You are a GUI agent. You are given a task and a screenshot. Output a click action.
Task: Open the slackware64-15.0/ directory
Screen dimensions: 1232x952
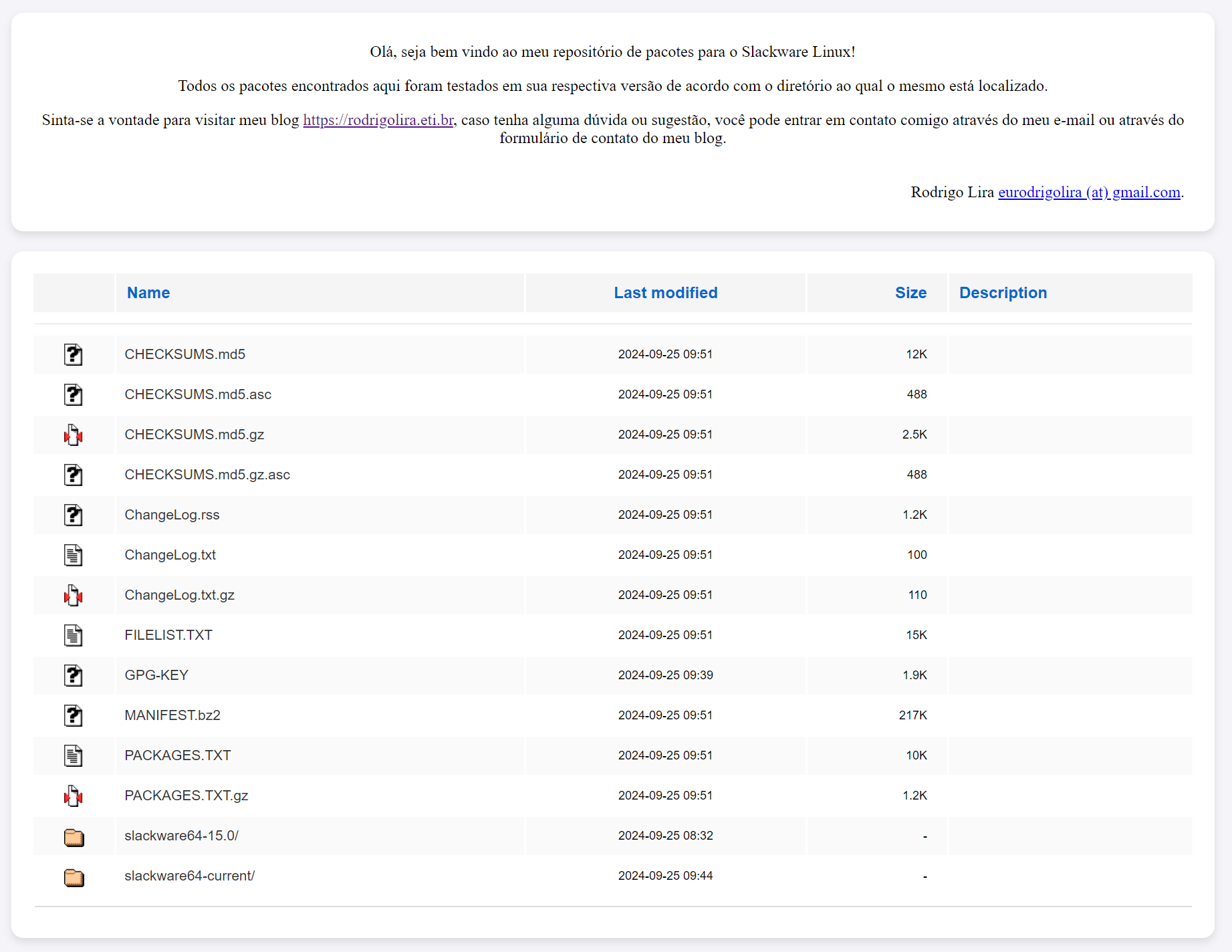tap(181, 836)
